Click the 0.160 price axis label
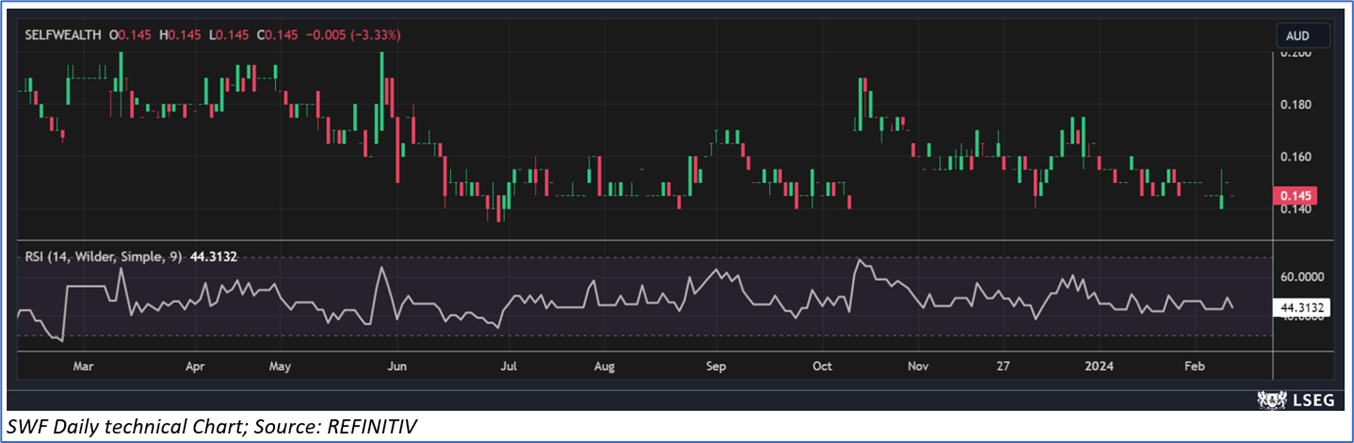Viewport: 1354px width, 443px height. pyautogui.click(x=1297, y=157)
